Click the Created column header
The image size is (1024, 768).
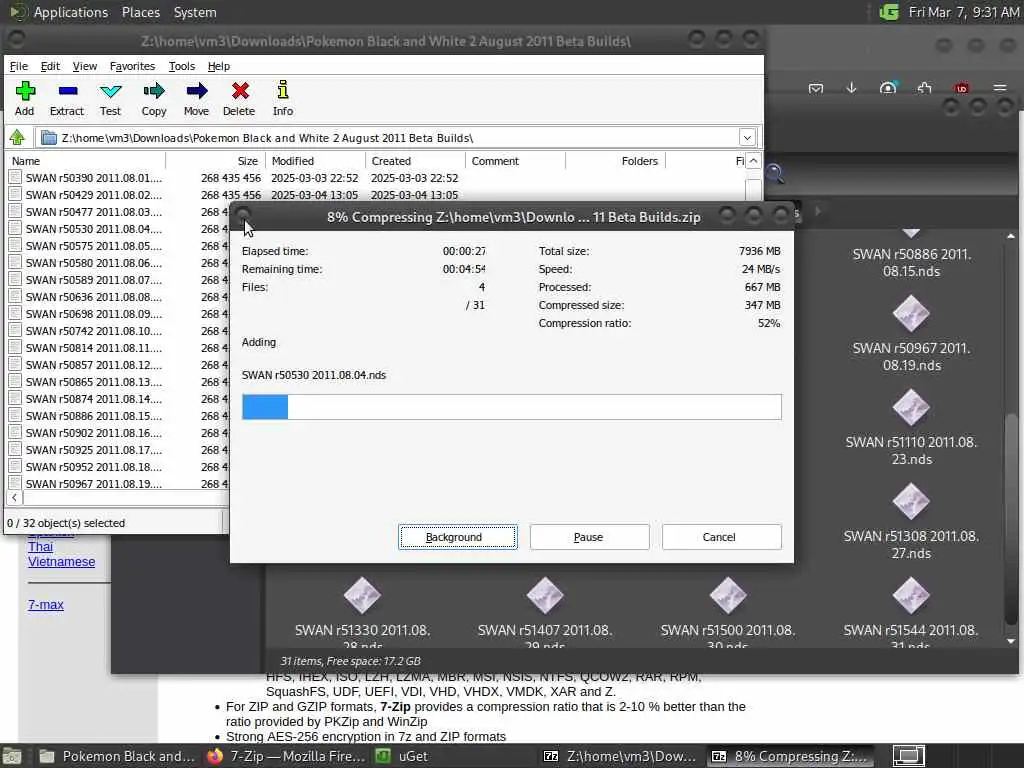tap(415, 161)
